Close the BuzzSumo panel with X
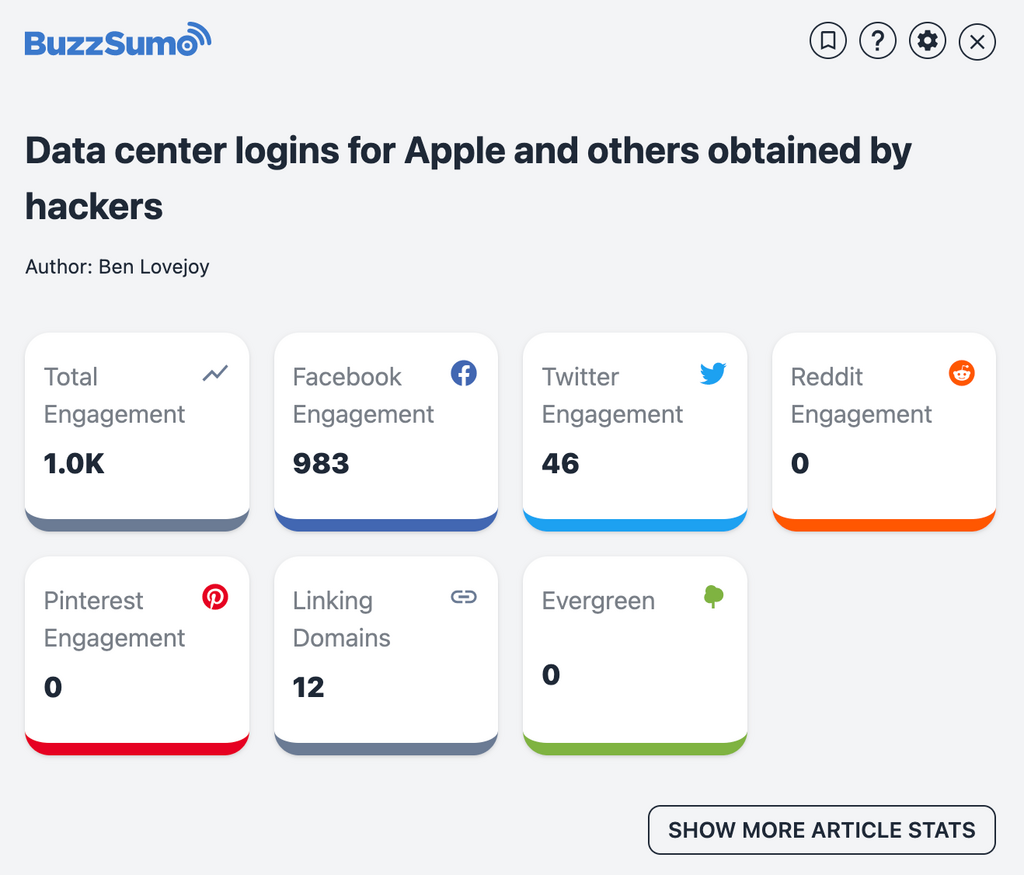 pos(977,42)
